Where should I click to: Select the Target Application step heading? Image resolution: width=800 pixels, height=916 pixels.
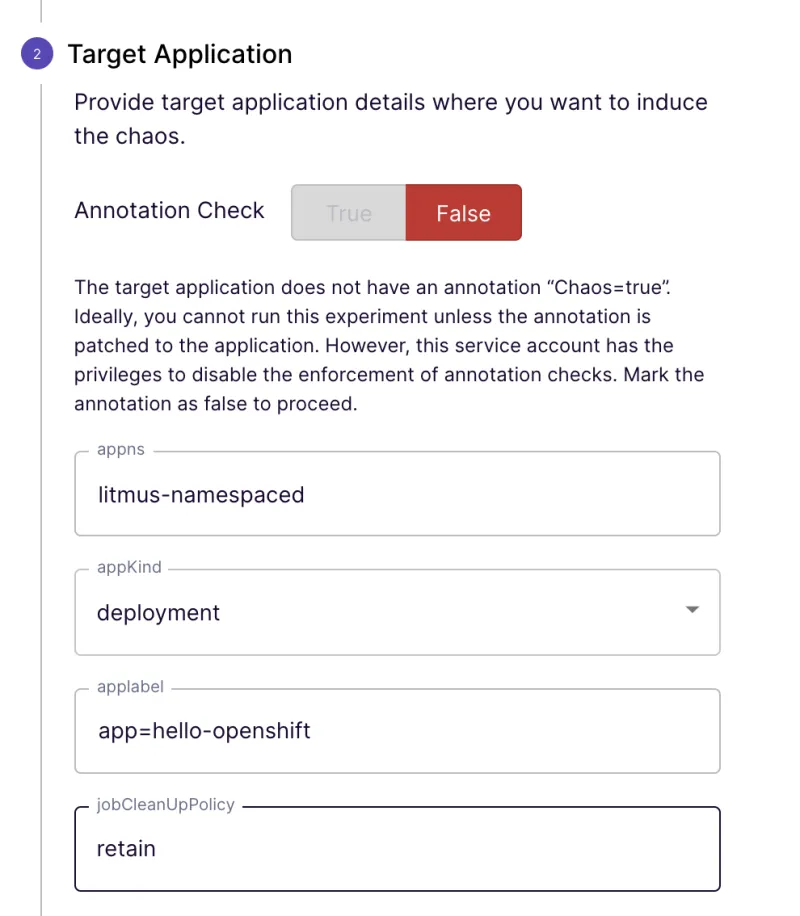click(x=180, y=54)
